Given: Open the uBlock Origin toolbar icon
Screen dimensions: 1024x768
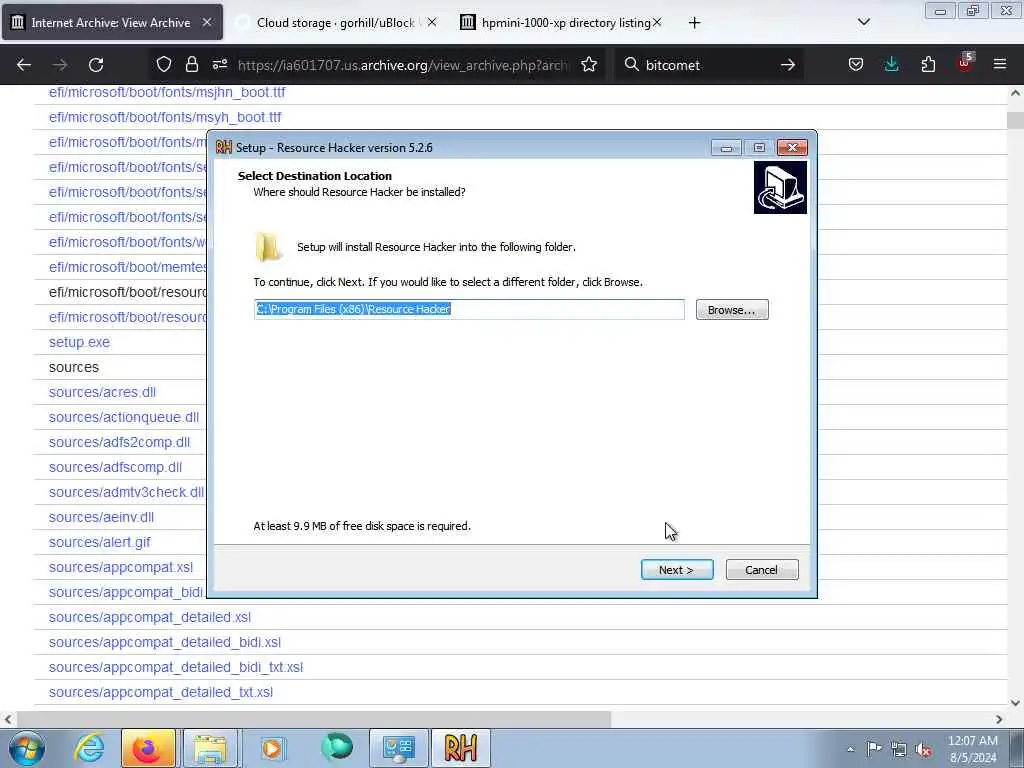Looking at the screenshot, I should click(x=965, y=63).
